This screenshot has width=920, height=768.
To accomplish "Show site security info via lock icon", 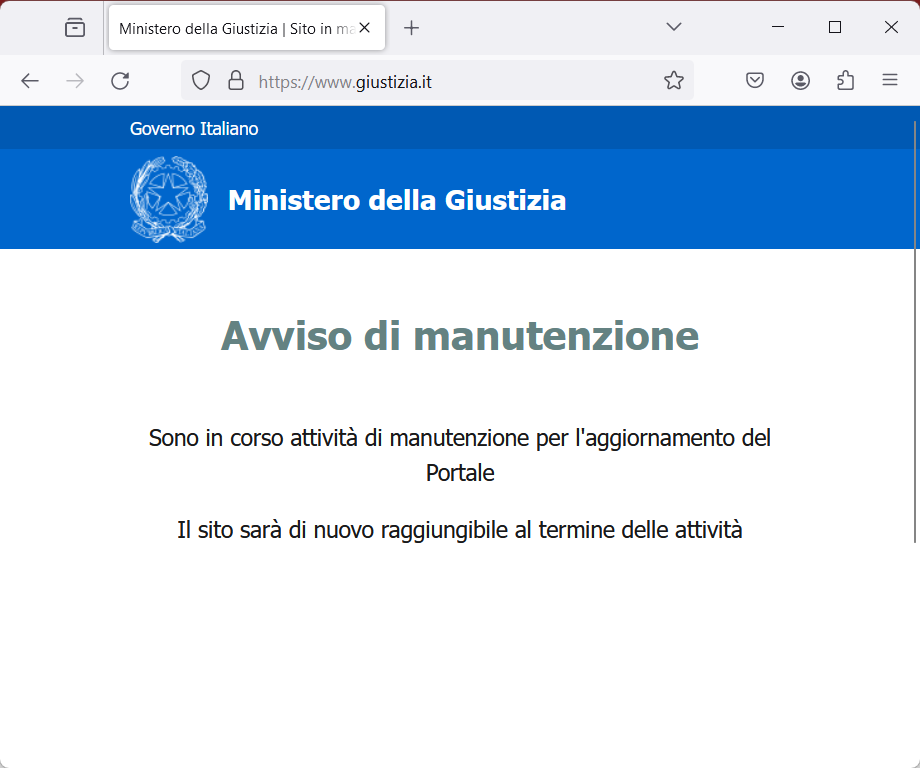I will [x=236, y=81].
